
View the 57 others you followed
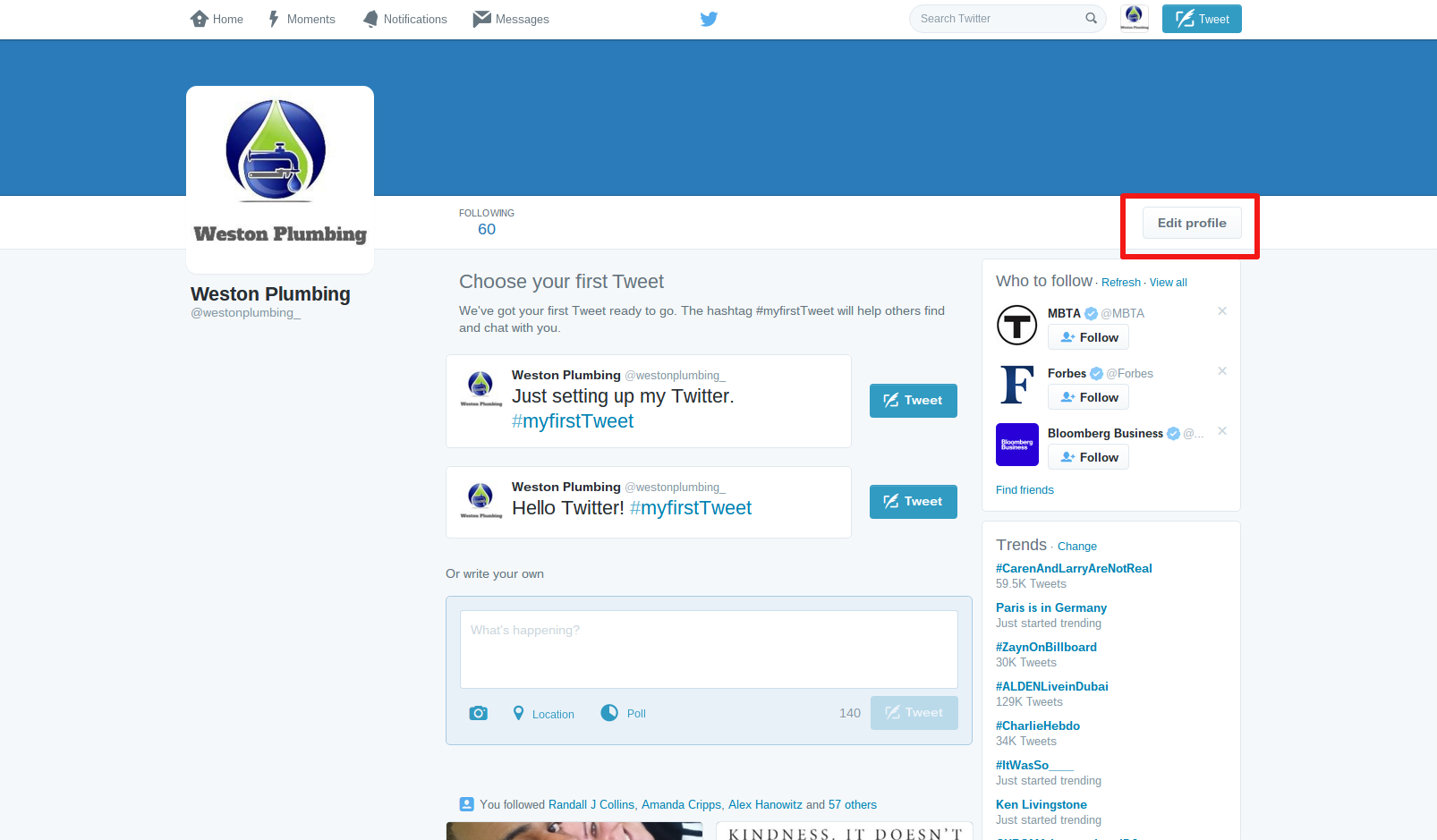point(853,805)
